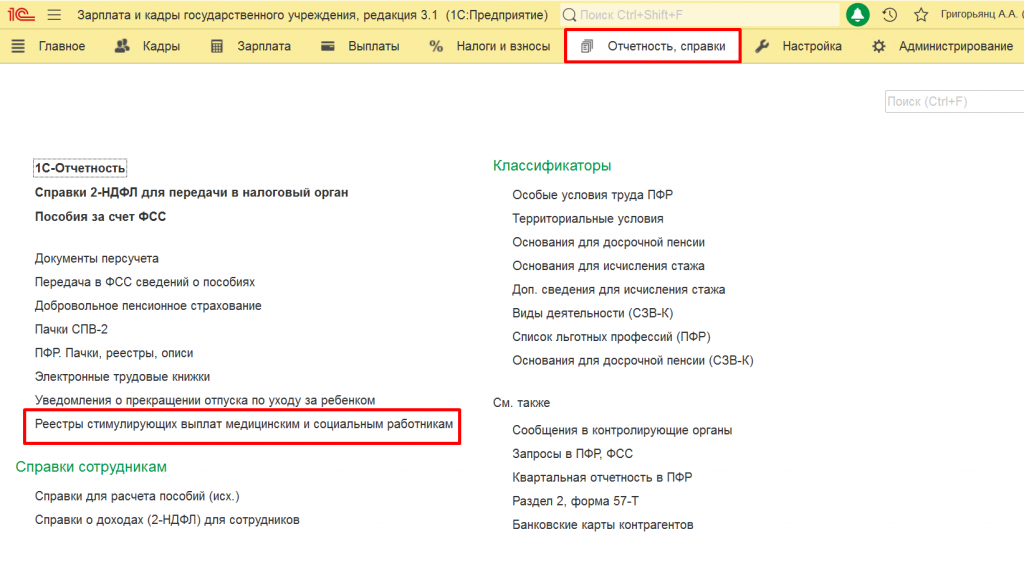Open the History clock icon
This screenshot has height=575, width=1024.
889,15
